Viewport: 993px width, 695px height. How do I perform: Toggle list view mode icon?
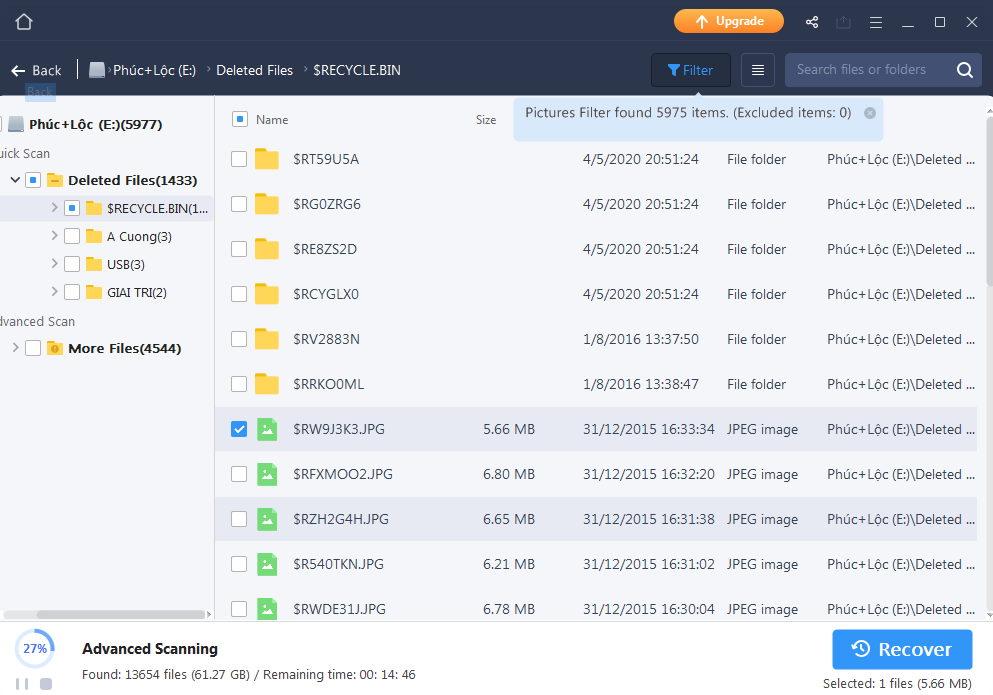[x=758, y=70]
